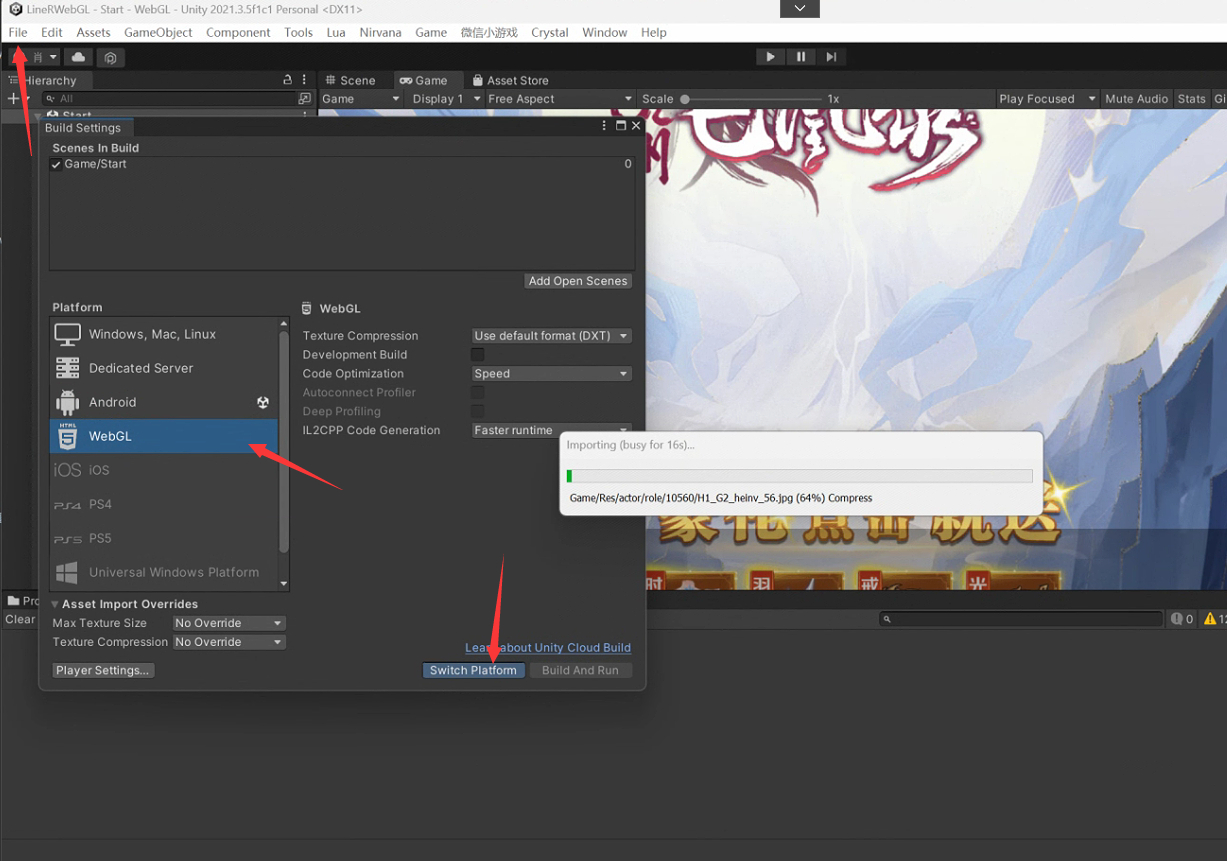
Task: Enable the Development Build checkbox
Action: (x=478, y=355)
